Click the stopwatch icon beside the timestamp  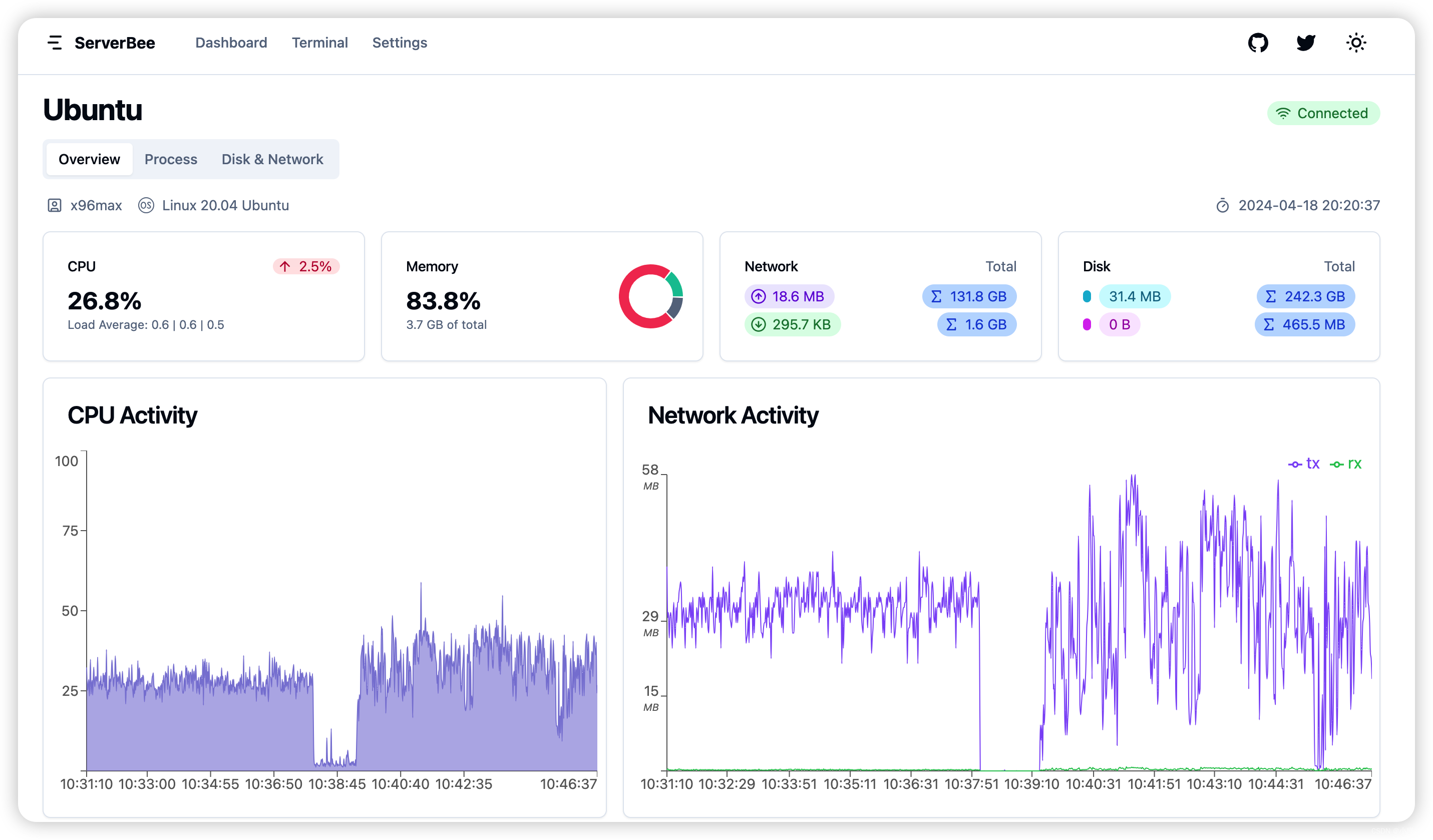point(1222,206)
